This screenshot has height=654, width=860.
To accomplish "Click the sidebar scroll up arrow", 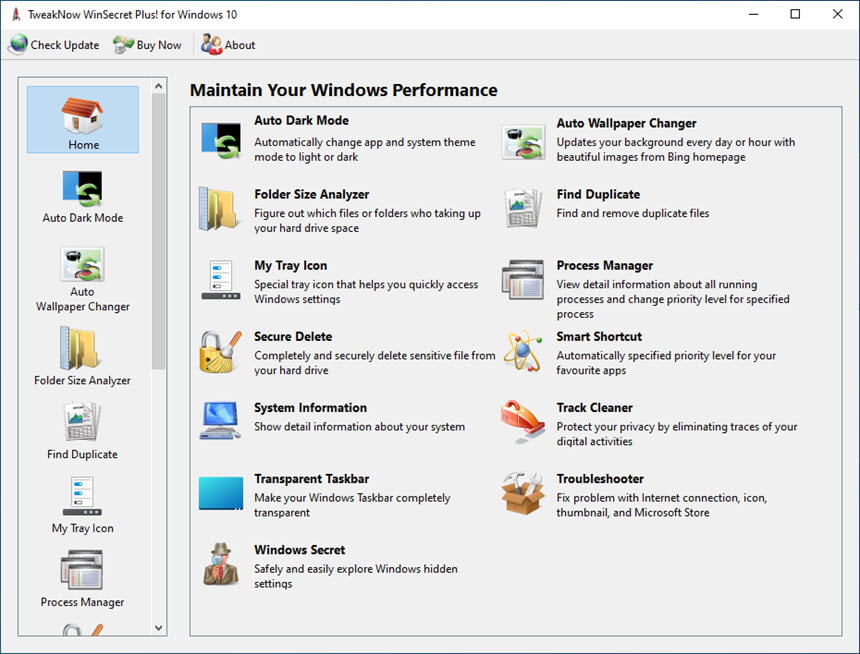I will [159, 86].
